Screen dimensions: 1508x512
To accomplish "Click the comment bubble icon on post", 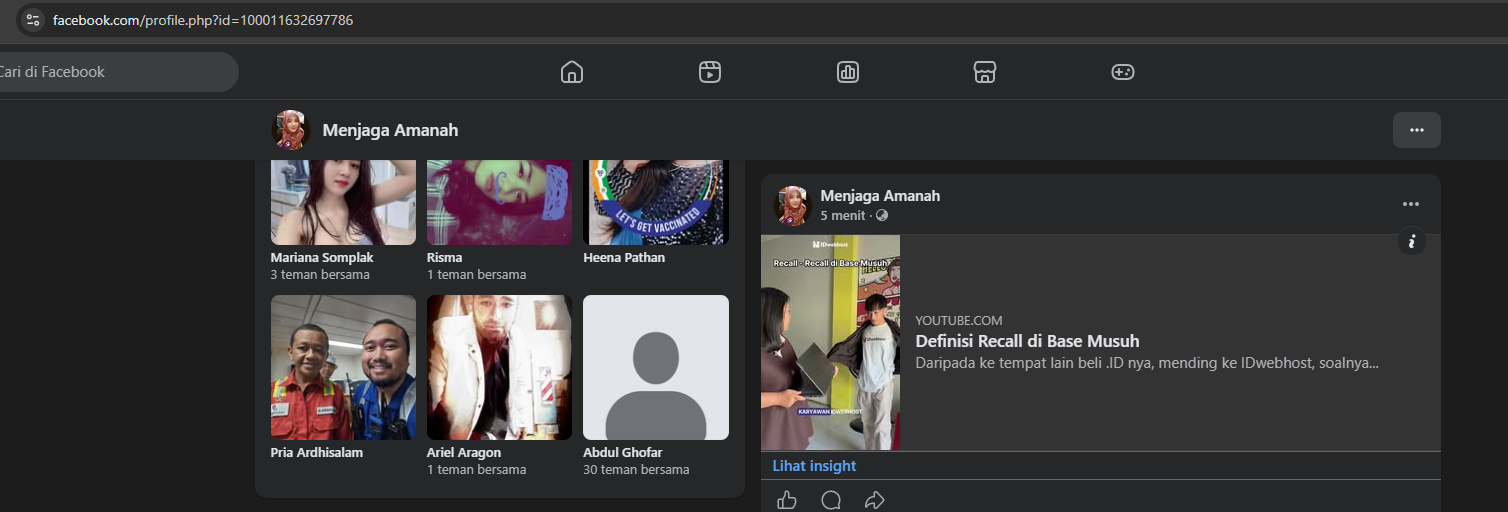I will coord(831,500).
